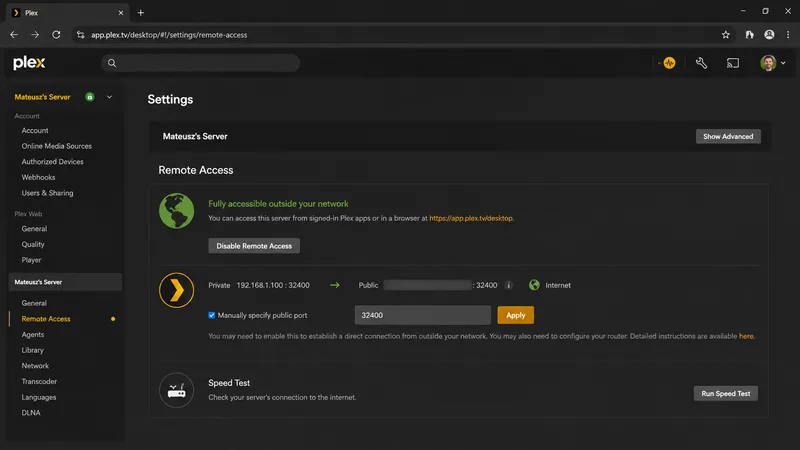Click Disable Remote Access button
Viewport: 800px width, 450px height.
point(254,246)
